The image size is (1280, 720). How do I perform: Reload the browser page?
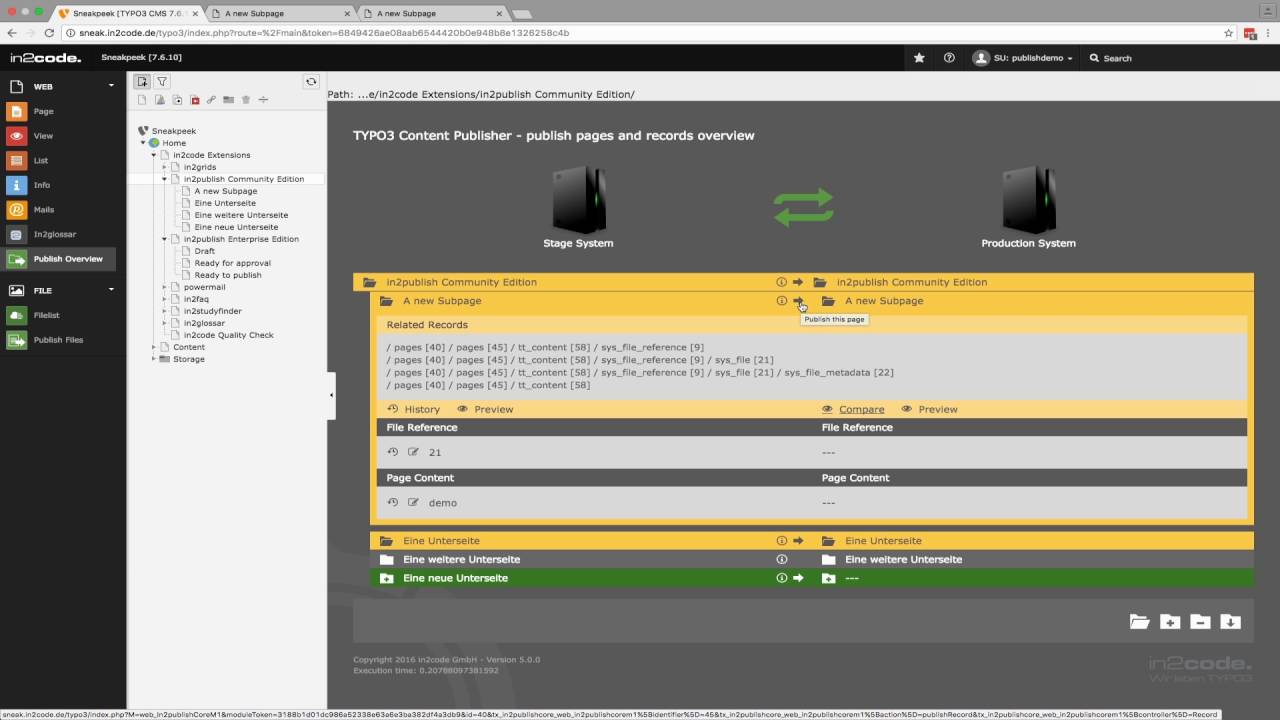[49, 33]
